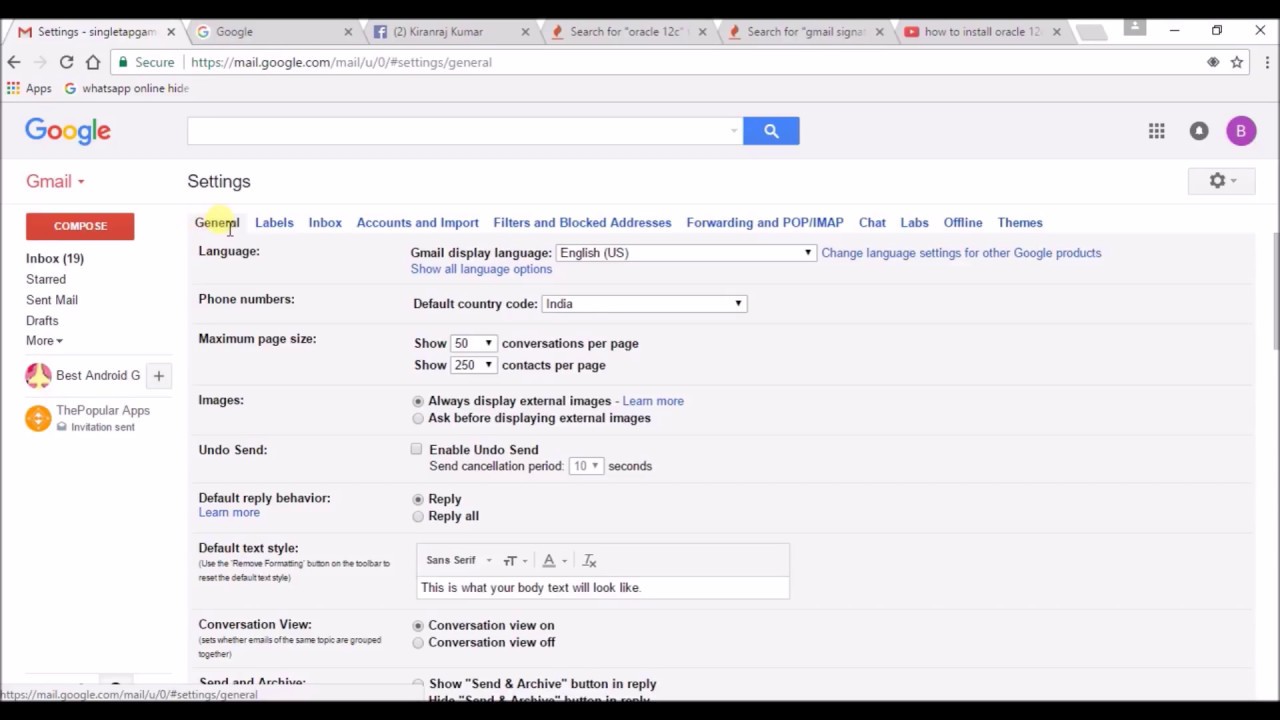The image size is (1280, 720).
Task: Open Default country code dropdown
Action: 644,304
